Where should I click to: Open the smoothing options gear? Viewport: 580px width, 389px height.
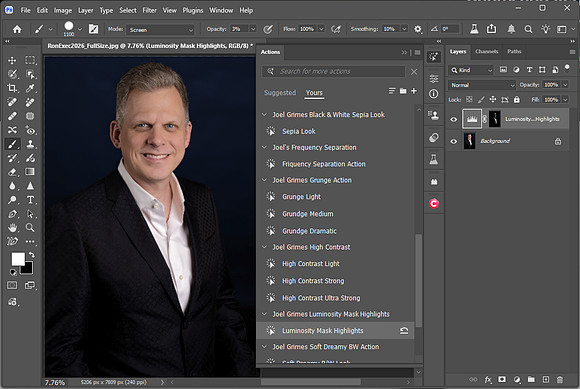tap(418, 29)
